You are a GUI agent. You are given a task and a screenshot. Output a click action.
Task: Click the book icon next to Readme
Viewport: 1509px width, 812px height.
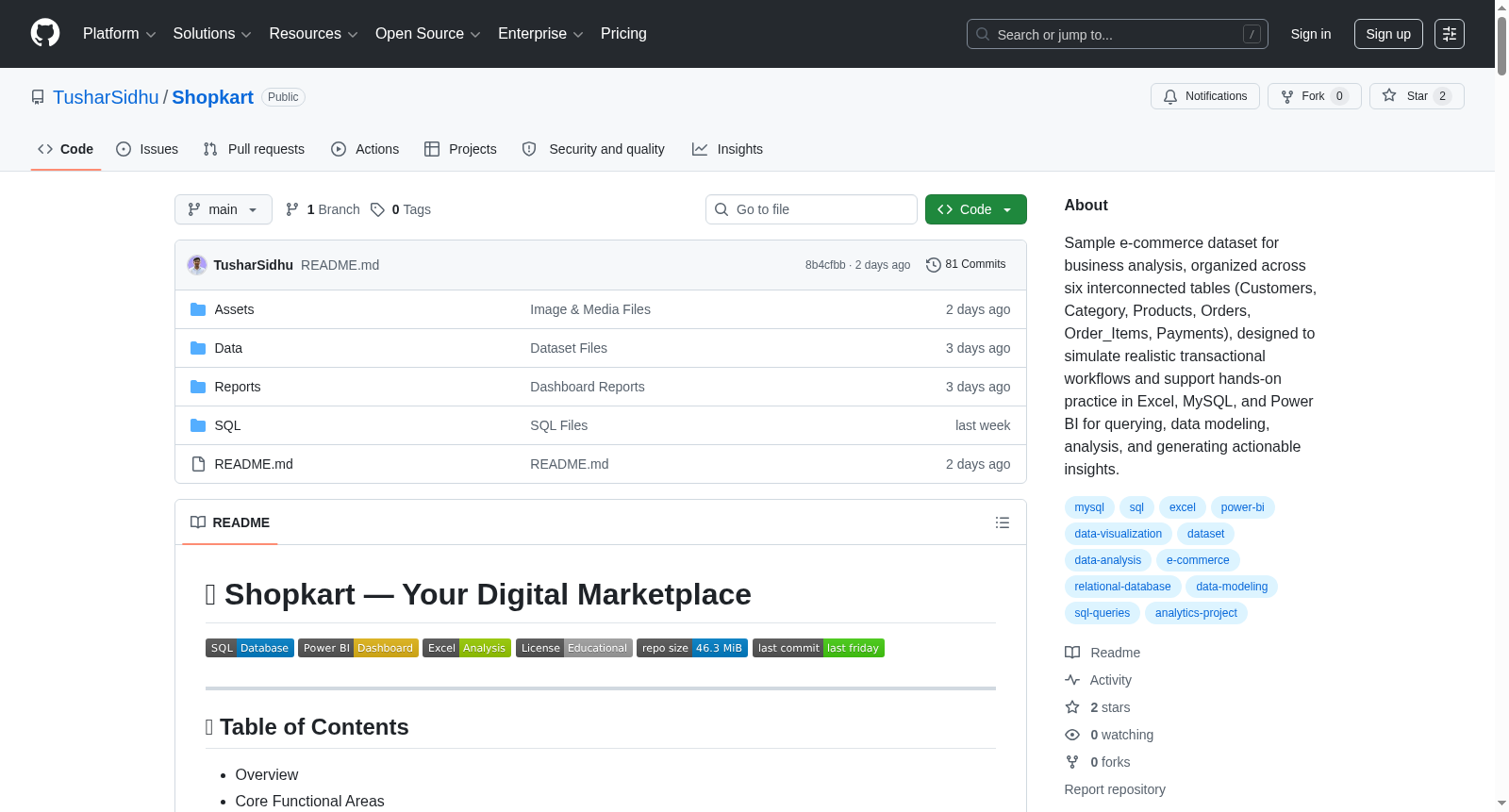(1072, 653)
